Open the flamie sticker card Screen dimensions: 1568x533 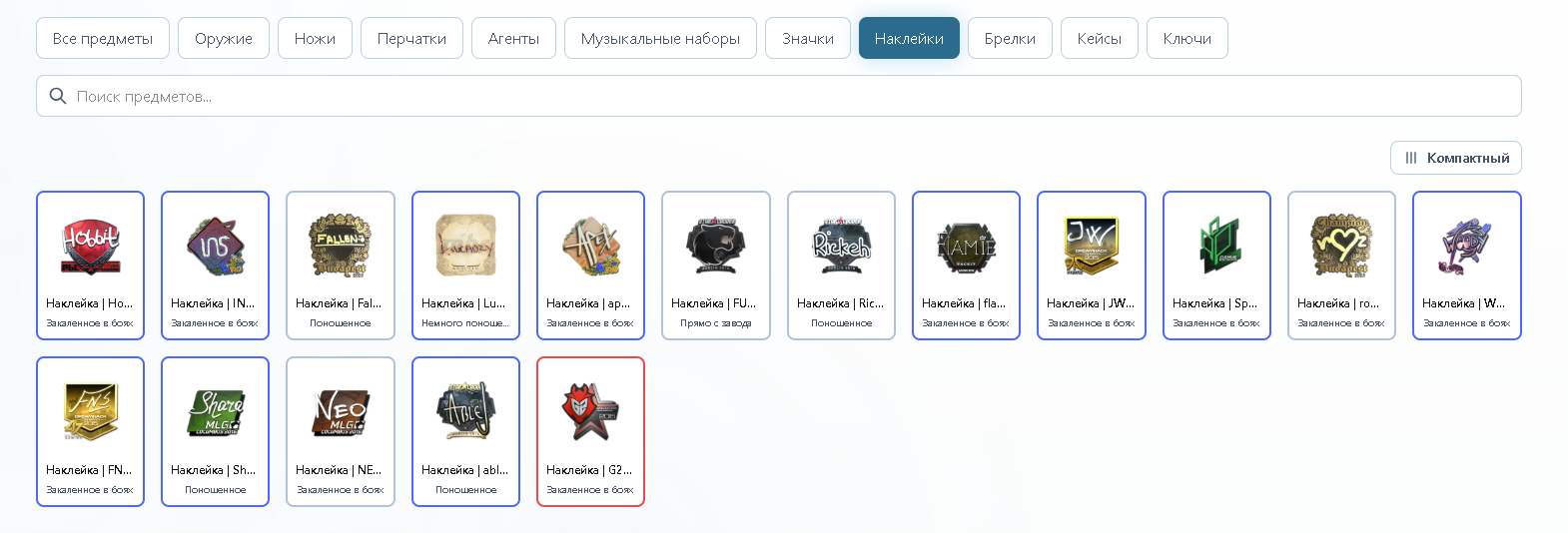pyautogui.click(x=966, y=266)
